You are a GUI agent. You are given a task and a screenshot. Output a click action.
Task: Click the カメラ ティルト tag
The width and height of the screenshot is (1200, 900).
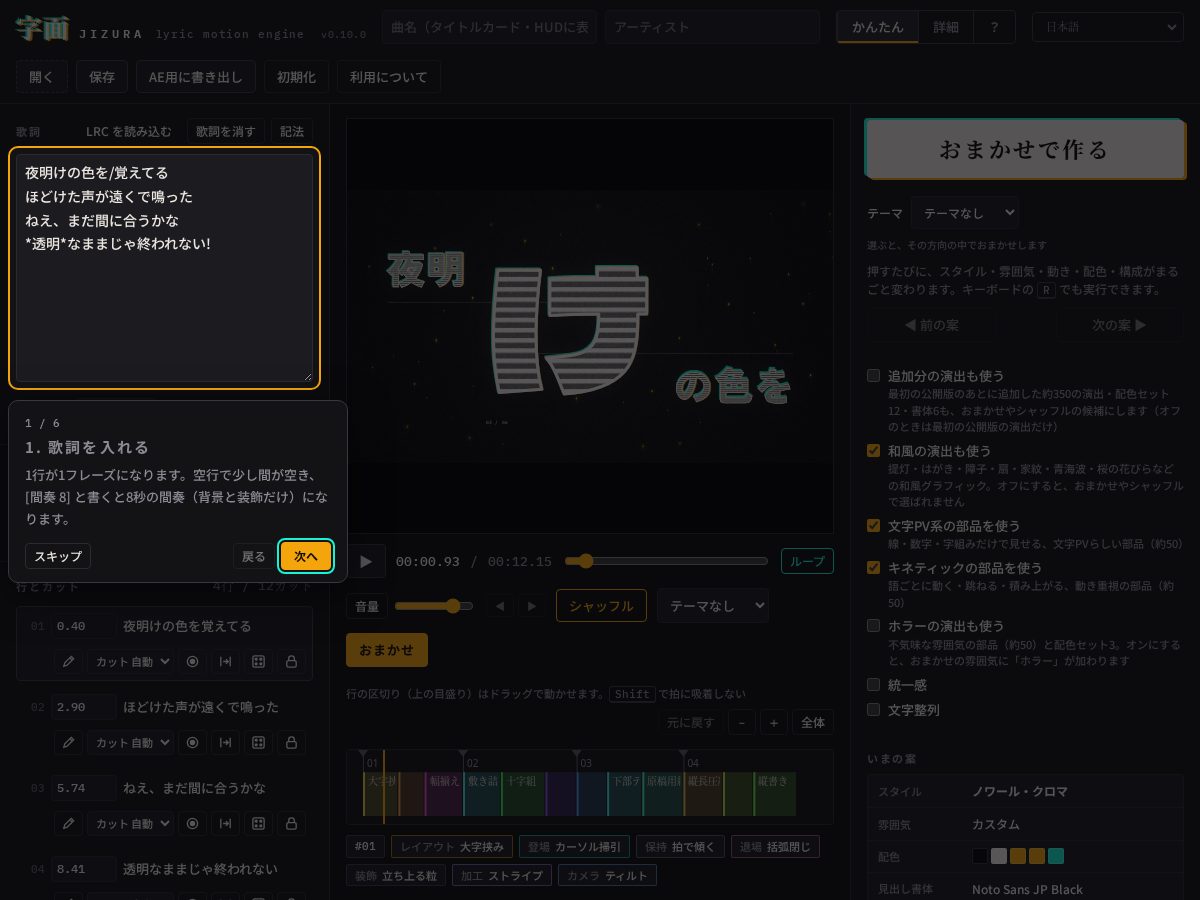[x=607, y=876]
